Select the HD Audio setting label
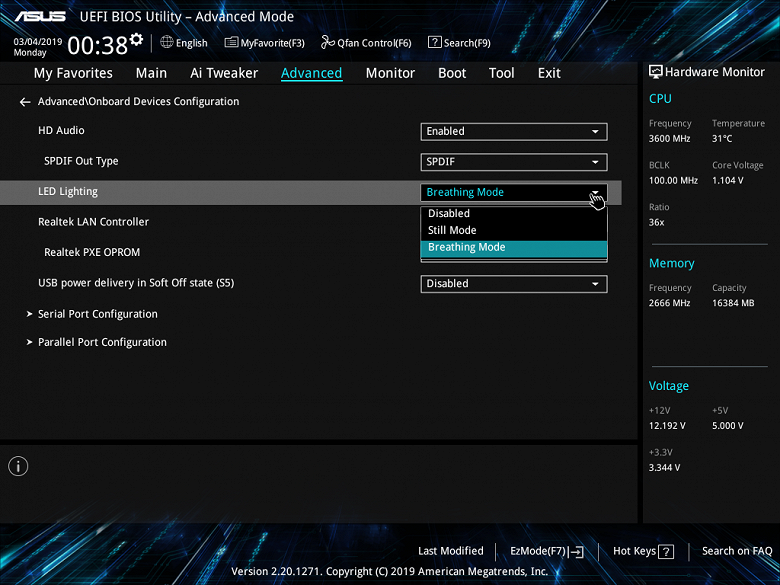Image resolution: width=780 pixels, height=585 pixels. (x=61, y=130)
